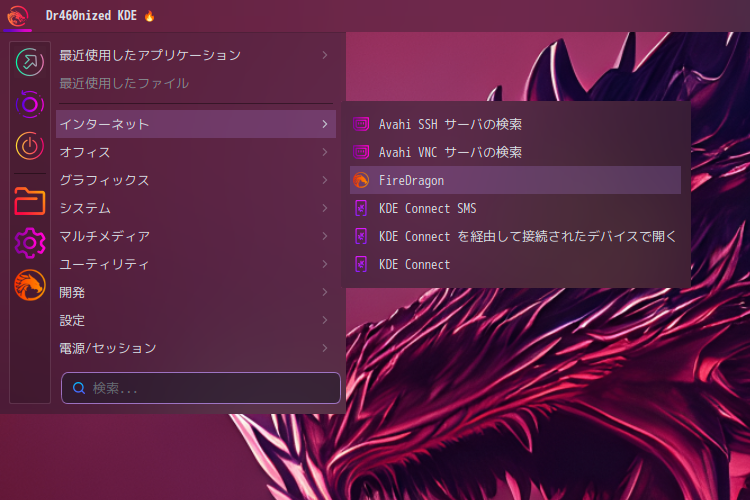Click the Garuda dragon launcher icon in the top panel

click(x=17, y=16)
